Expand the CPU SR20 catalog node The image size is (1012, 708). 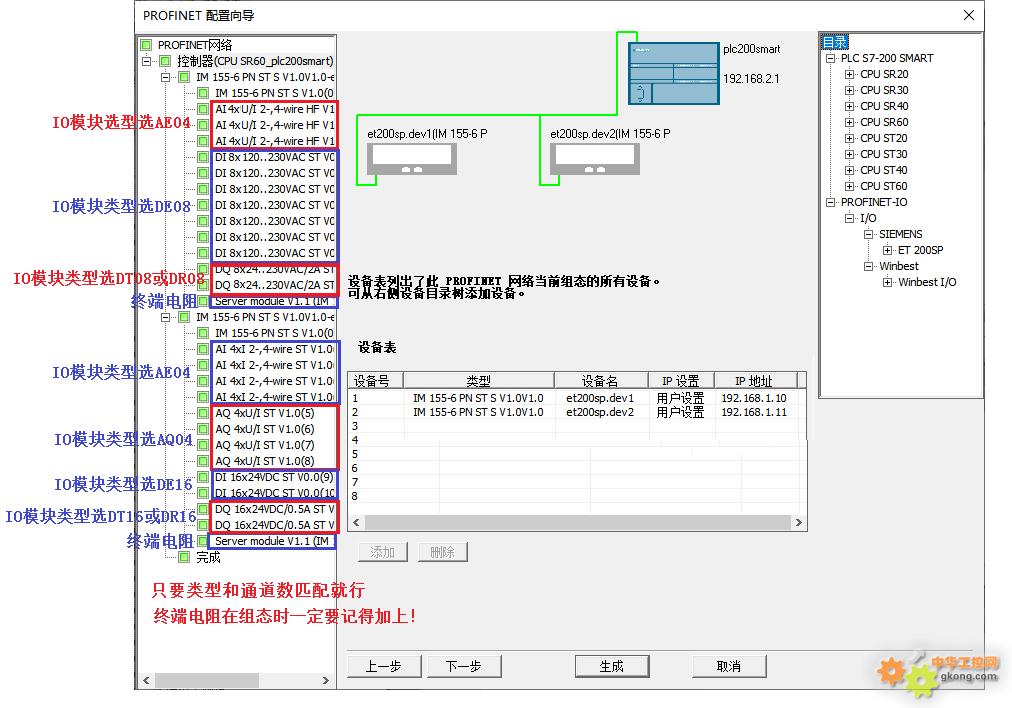click(849, 74)
